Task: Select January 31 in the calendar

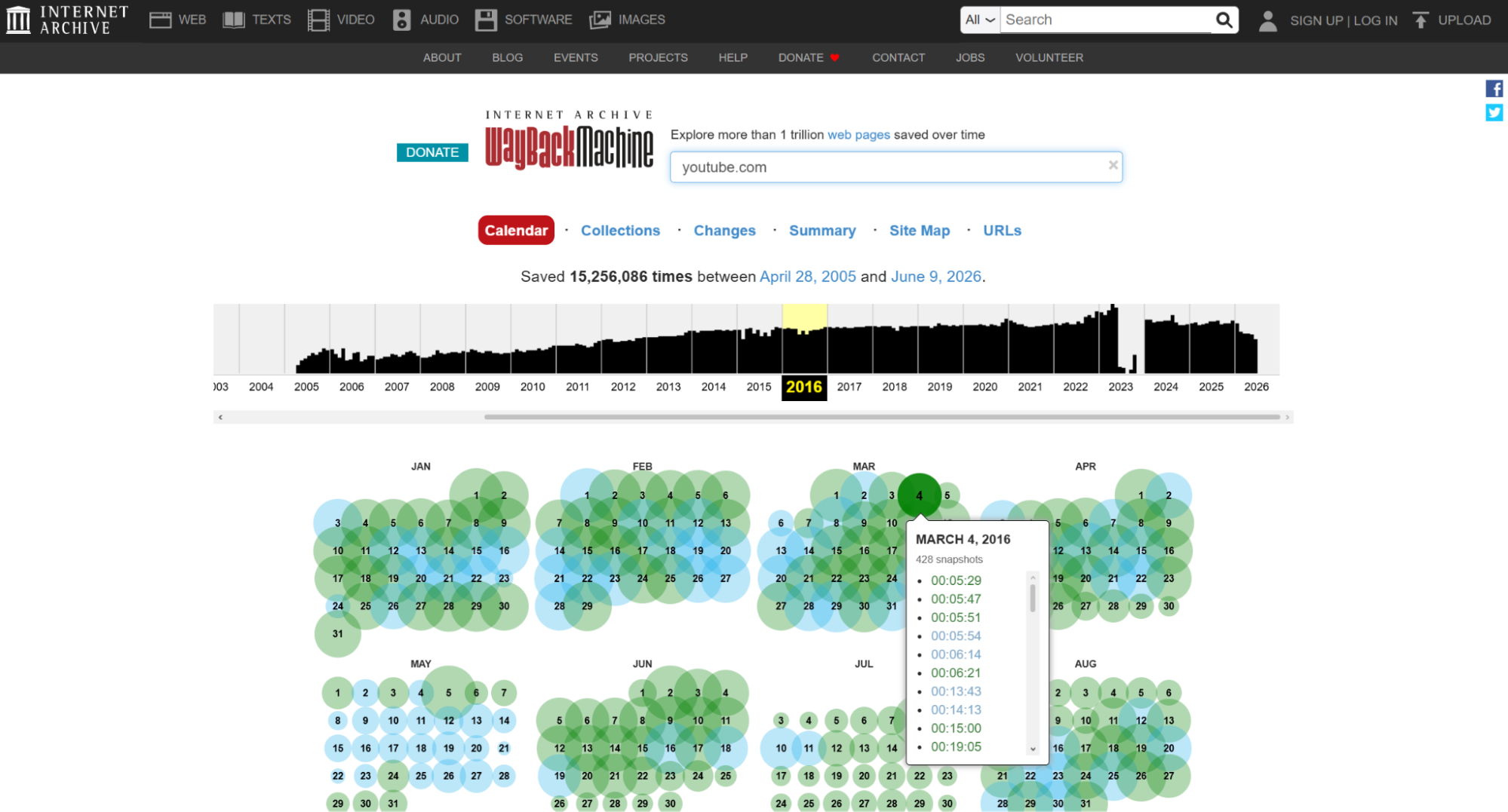Action: [338, 634]
